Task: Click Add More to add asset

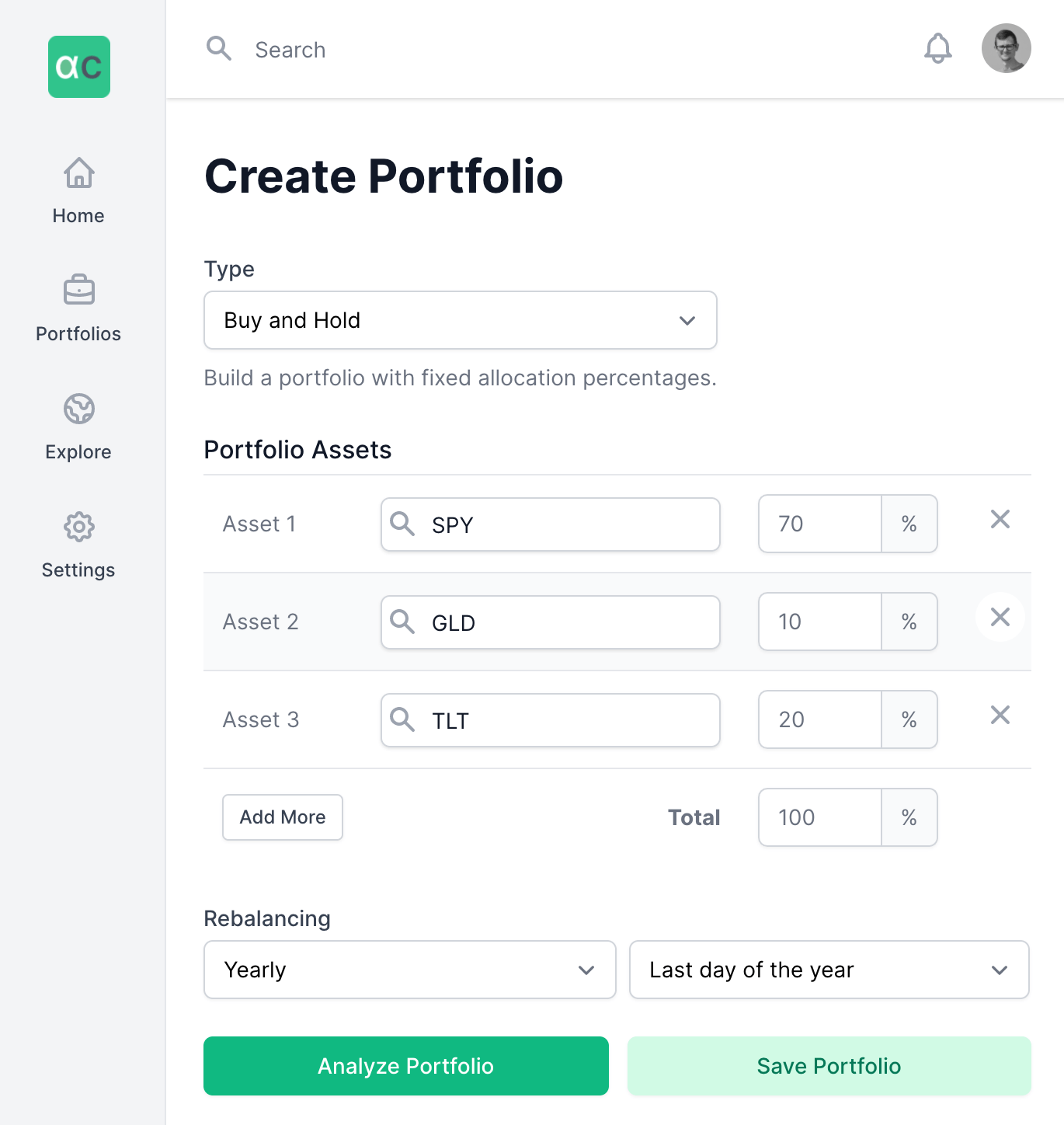Action: click(283, 817)
